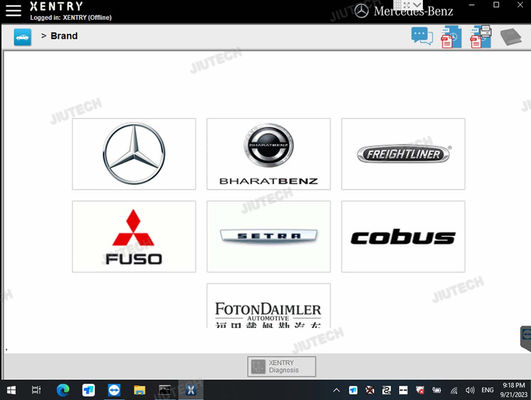
Task: Click the ENG language indicator
Action: 487,390
